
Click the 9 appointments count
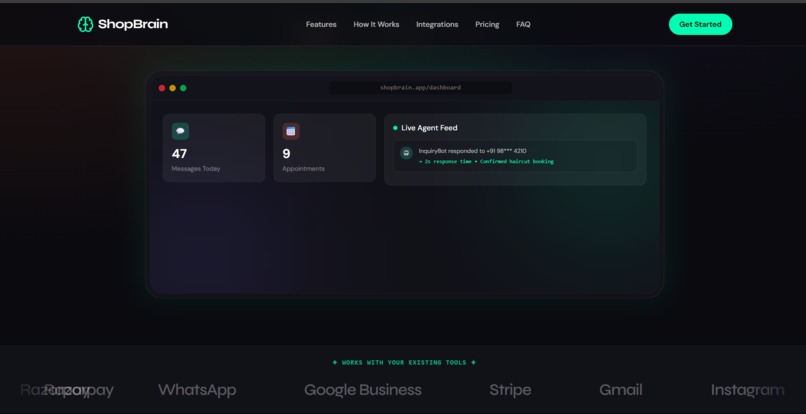coord(286,154)
